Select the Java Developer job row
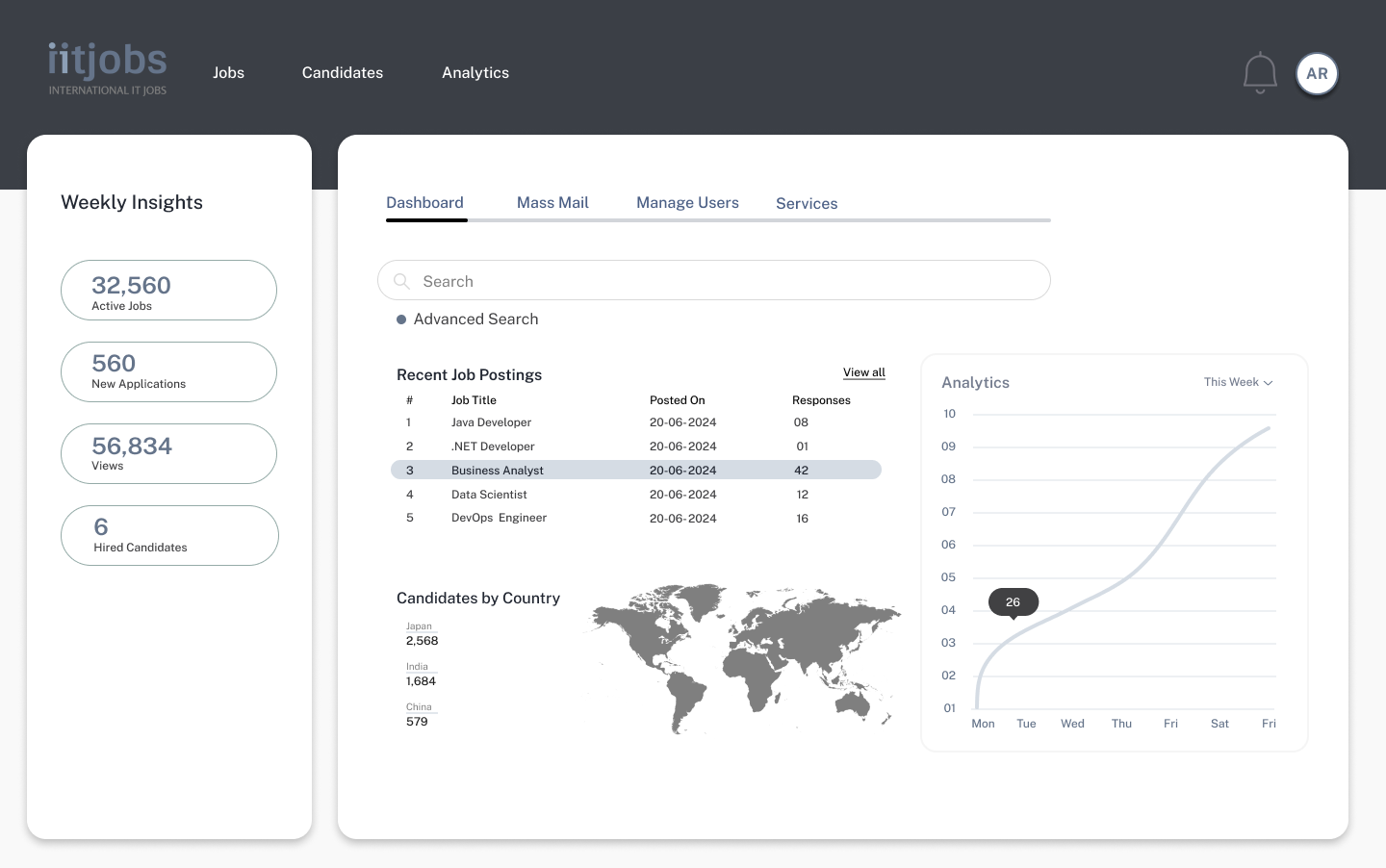 [636, 422]
